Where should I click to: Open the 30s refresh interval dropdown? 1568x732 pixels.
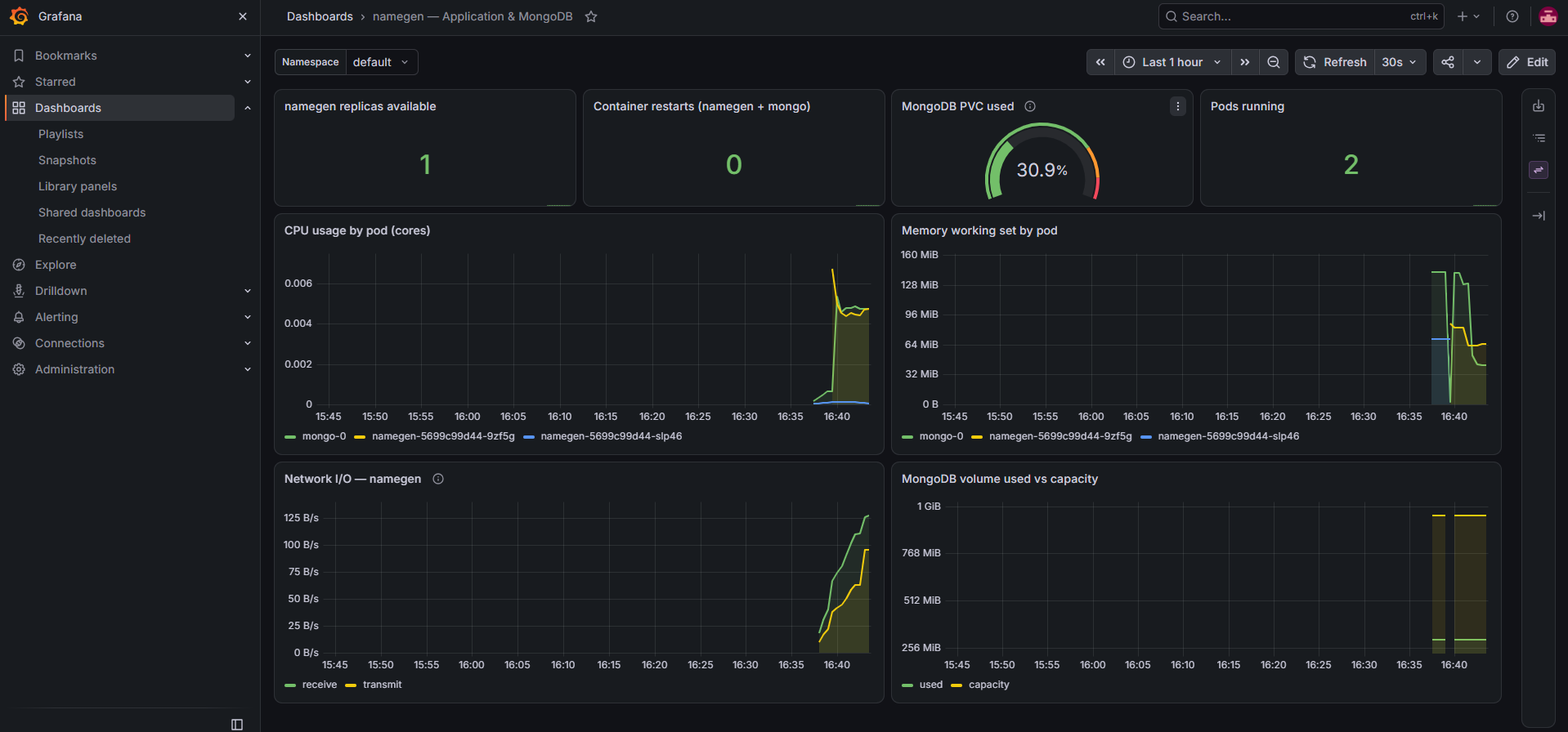click(x=1400, y=62)
